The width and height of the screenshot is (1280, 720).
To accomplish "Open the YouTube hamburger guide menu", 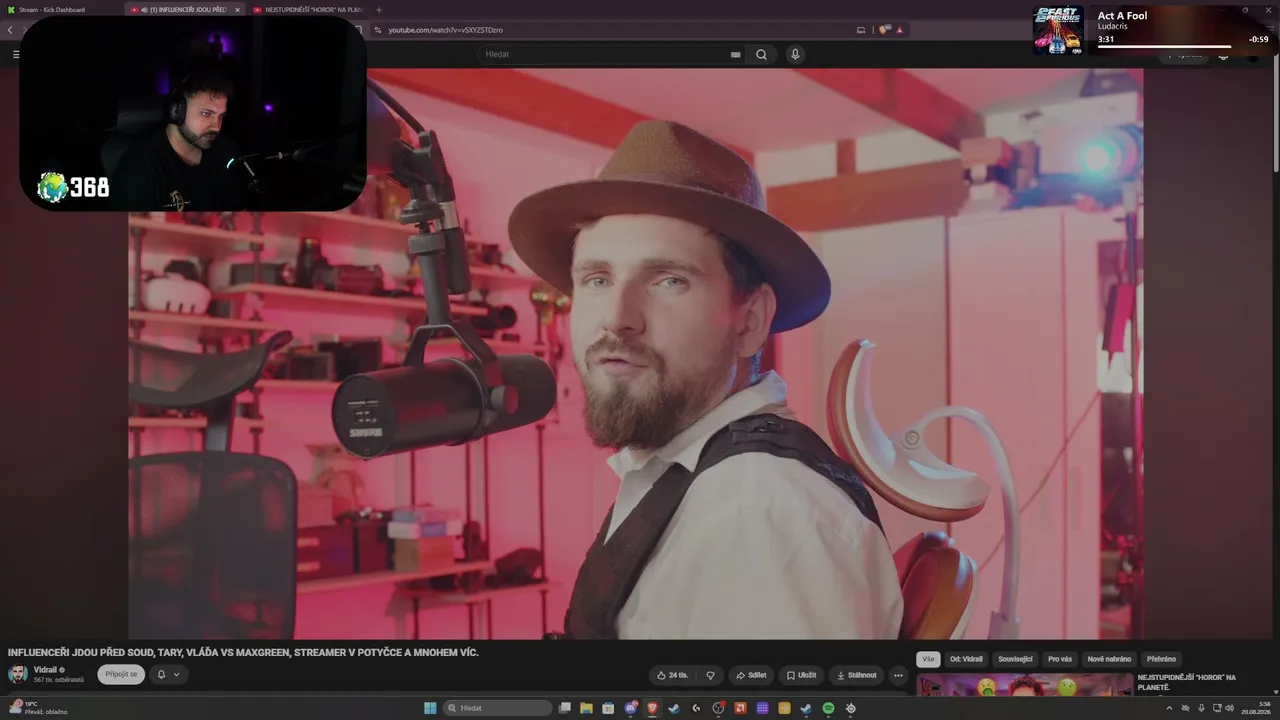I will [x=16, y=55].
